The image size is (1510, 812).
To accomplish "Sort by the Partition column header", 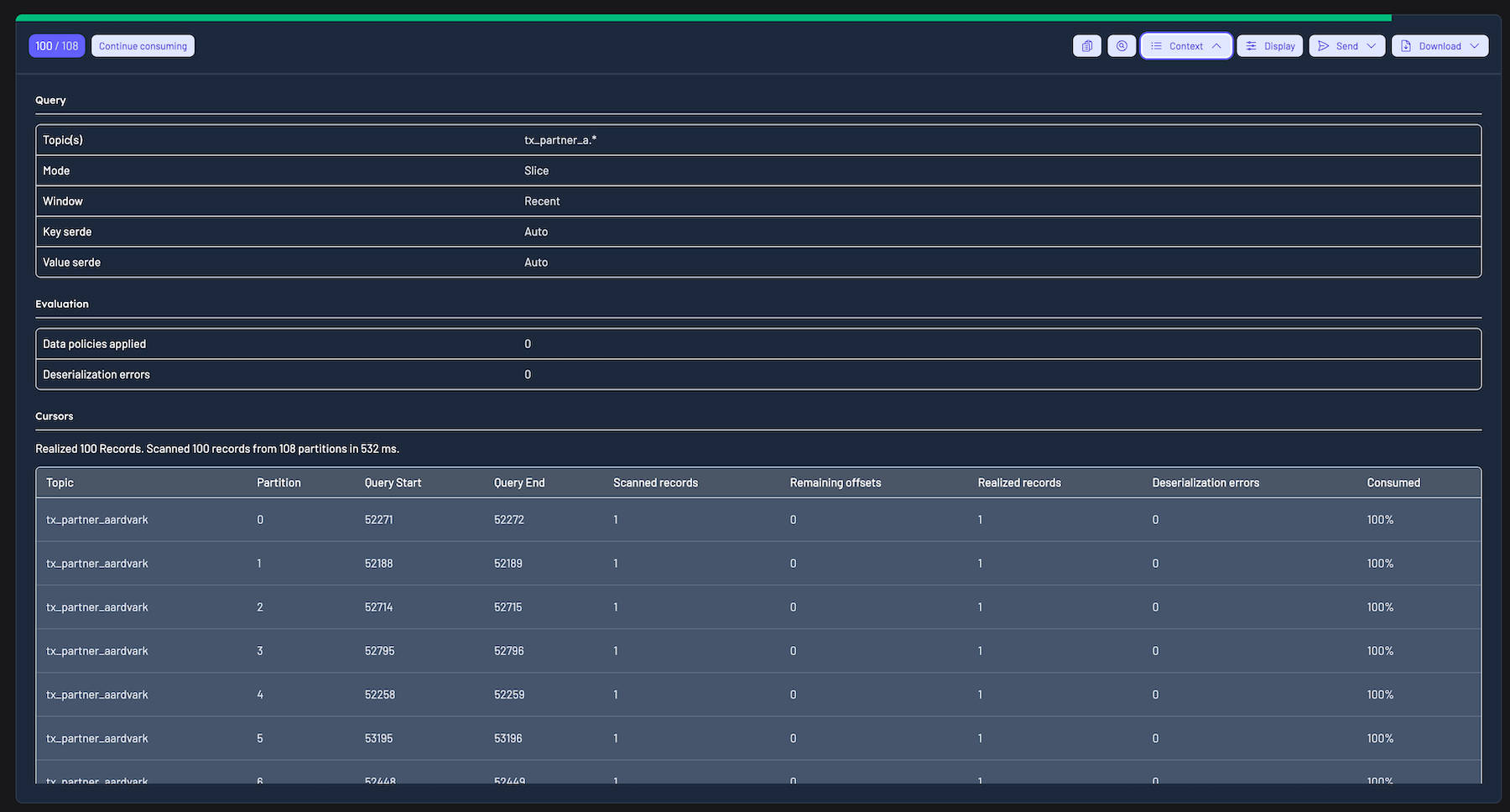I will 279,483.
